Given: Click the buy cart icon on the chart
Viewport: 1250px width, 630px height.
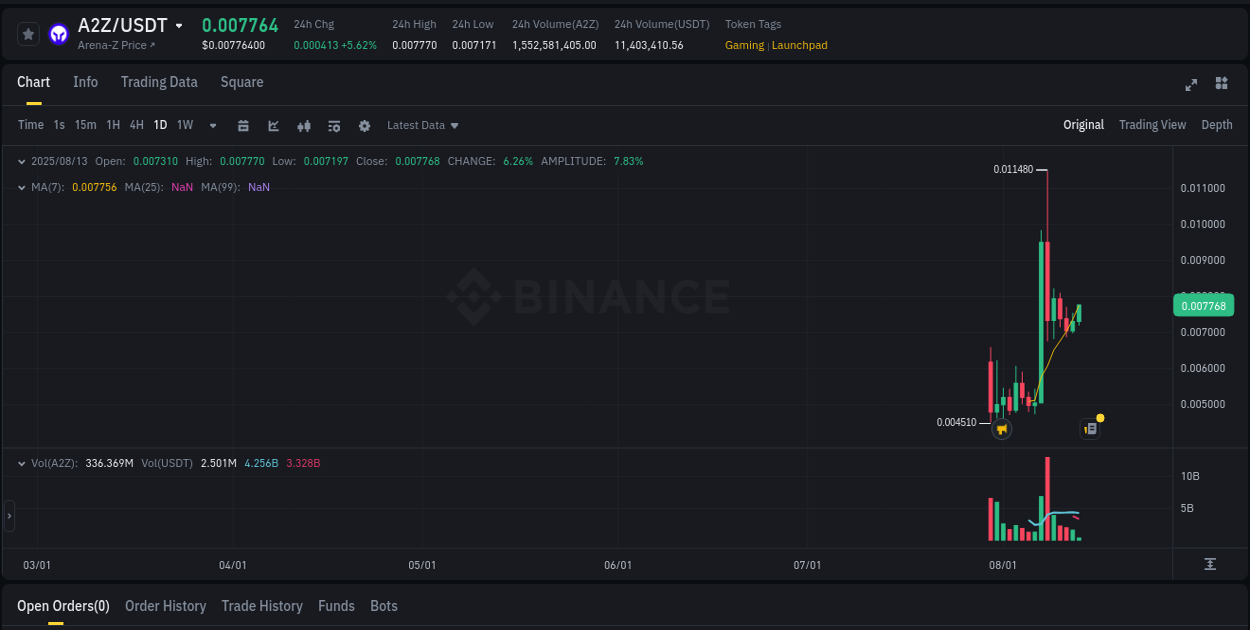Looking at the screenshot, I should (1002, 428).
